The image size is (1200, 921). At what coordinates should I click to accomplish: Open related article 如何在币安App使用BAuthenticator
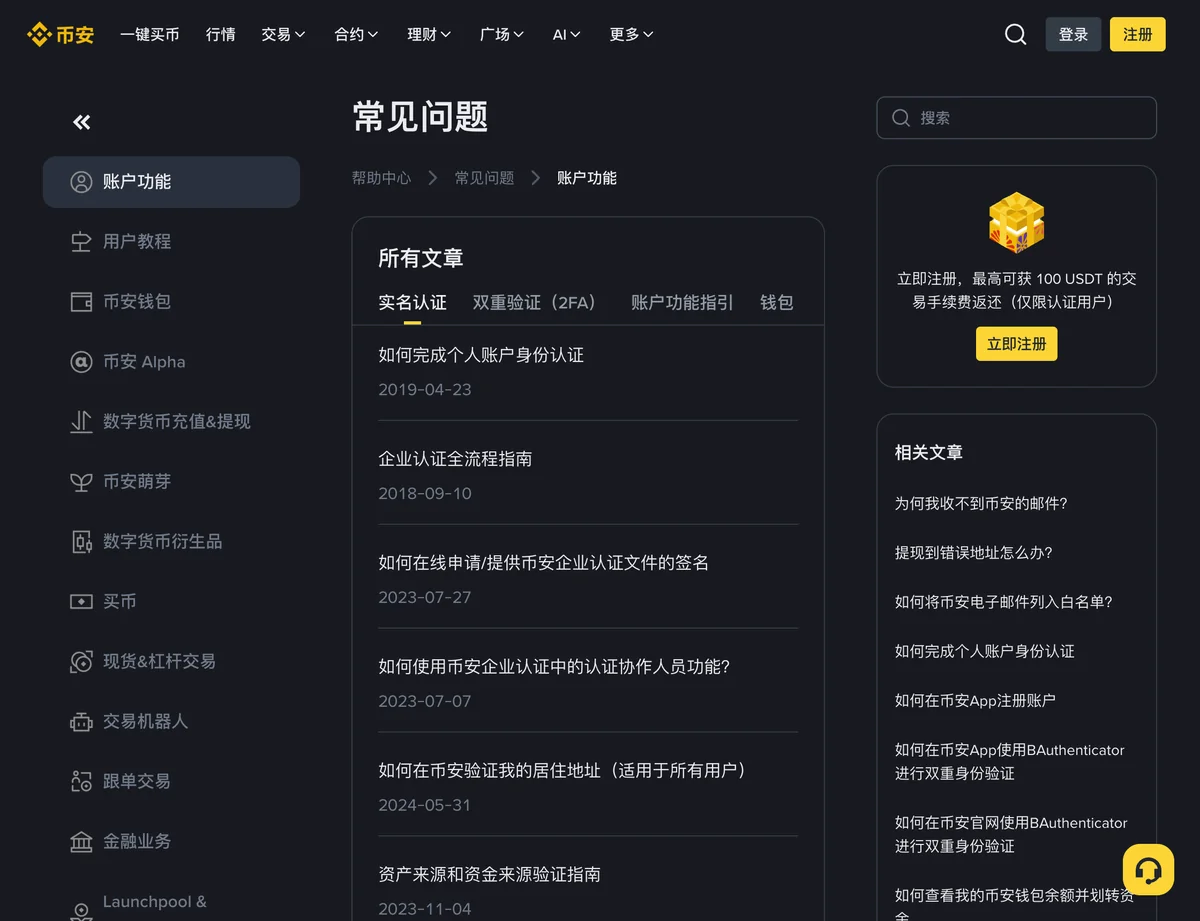tap(1009, 762)
